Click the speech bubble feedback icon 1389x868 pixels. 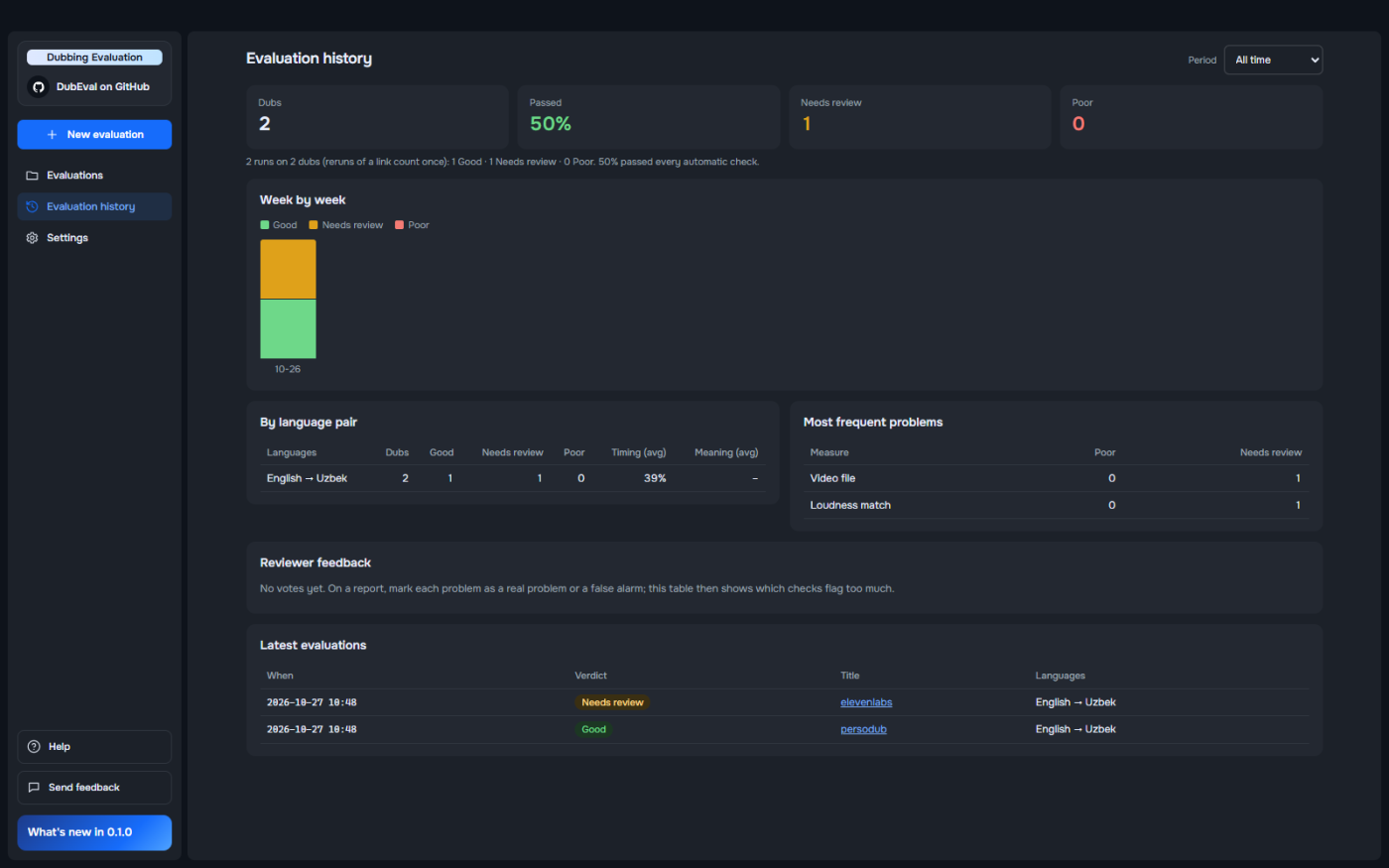[34, 788]
